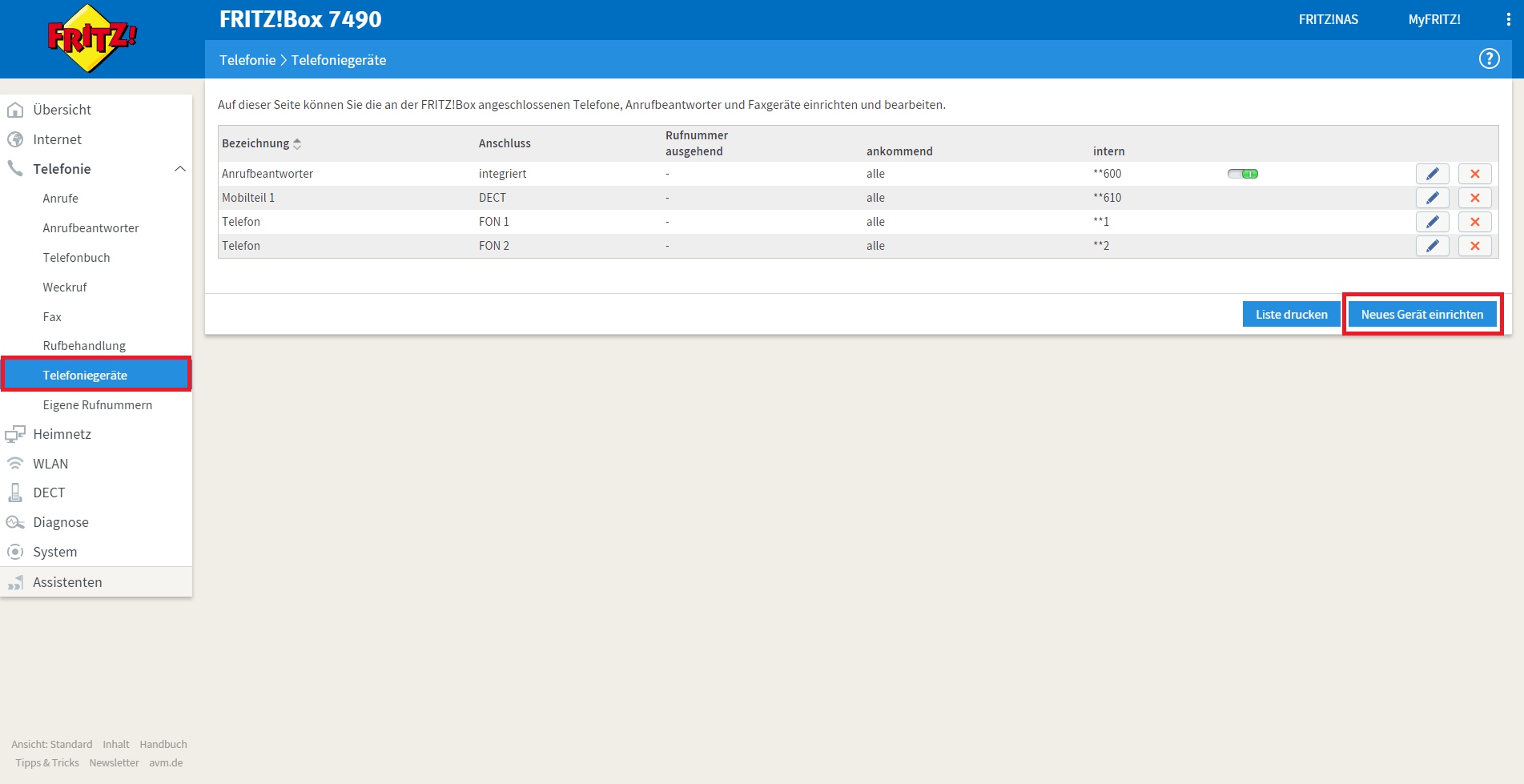Open the Handbuch footer link
Image resolution: width=1524 pixels, height=784 pixels.
coord(163,745)
